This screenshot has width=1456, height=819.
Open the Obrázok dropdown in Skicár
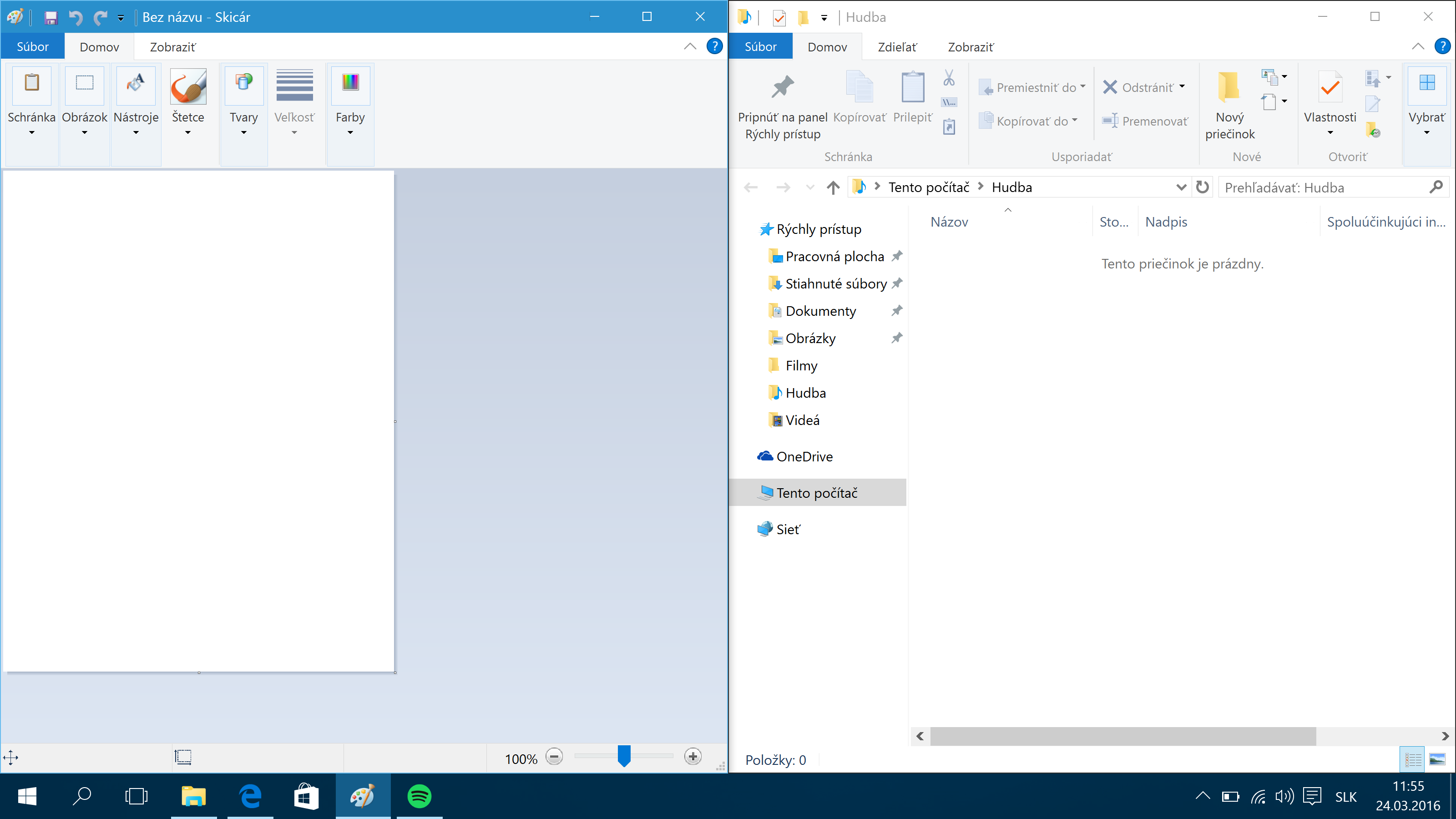point(85,114)
